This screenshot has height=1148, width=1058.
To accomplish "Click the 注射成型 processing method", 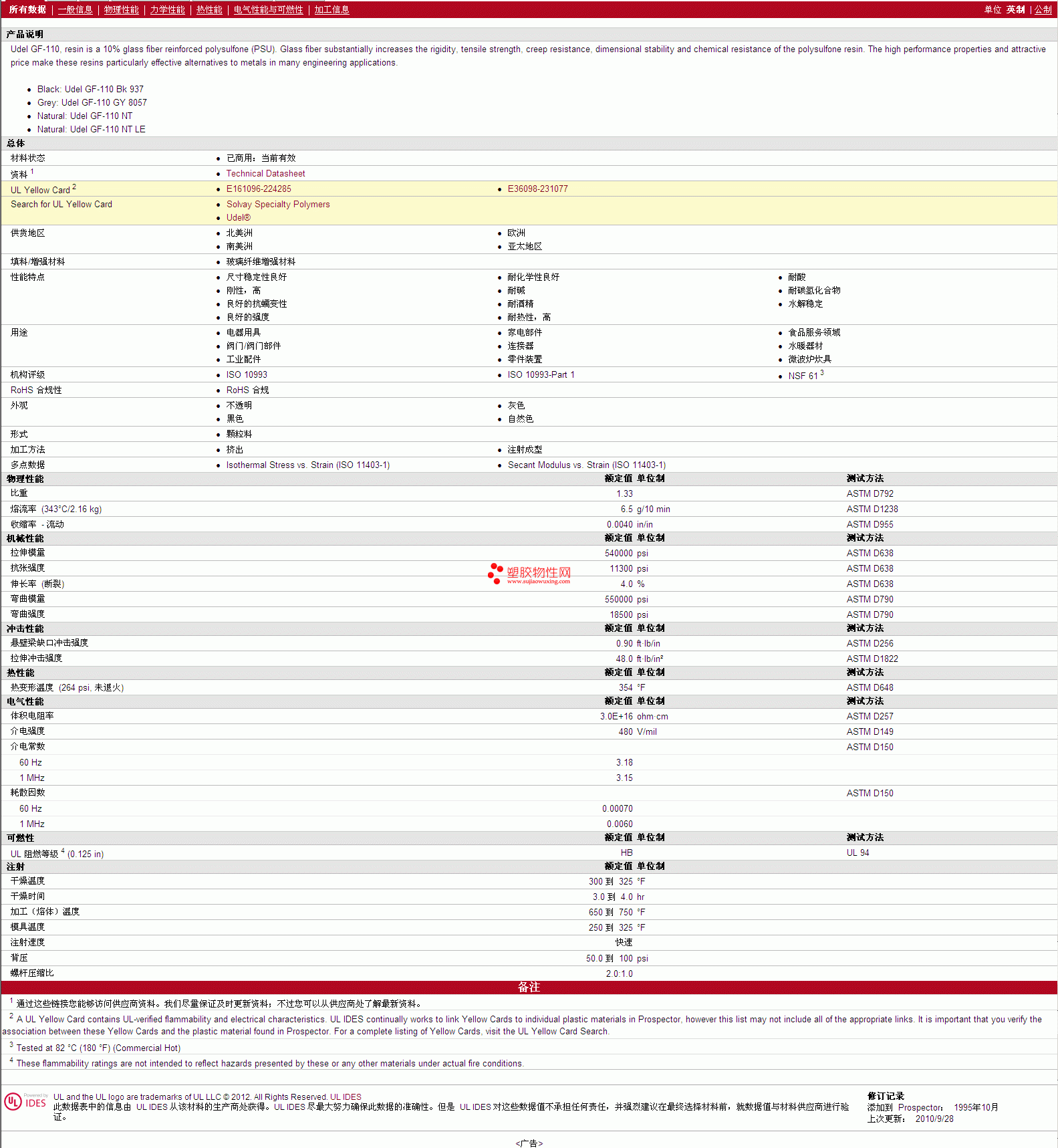I will pos(525,449).
